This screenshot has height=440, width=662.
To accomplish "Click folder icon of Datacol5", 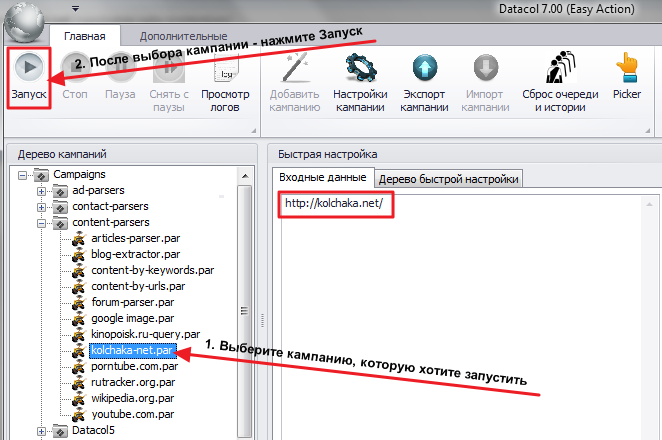I will [x=60, y=431].
